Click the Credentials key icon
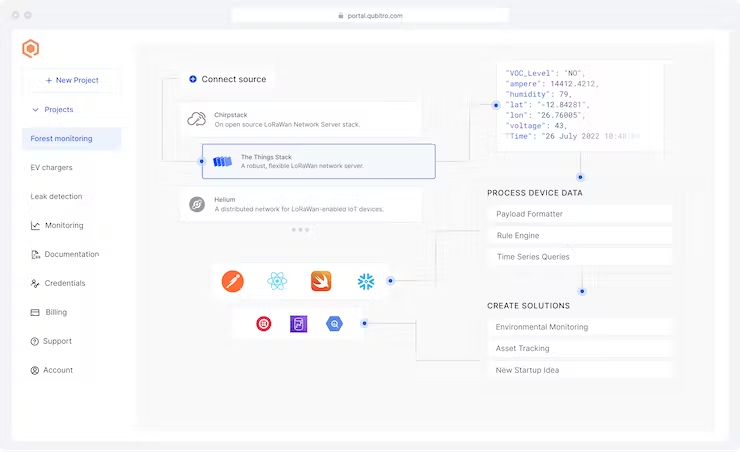The image size is (740, 452). pos(35,284)
